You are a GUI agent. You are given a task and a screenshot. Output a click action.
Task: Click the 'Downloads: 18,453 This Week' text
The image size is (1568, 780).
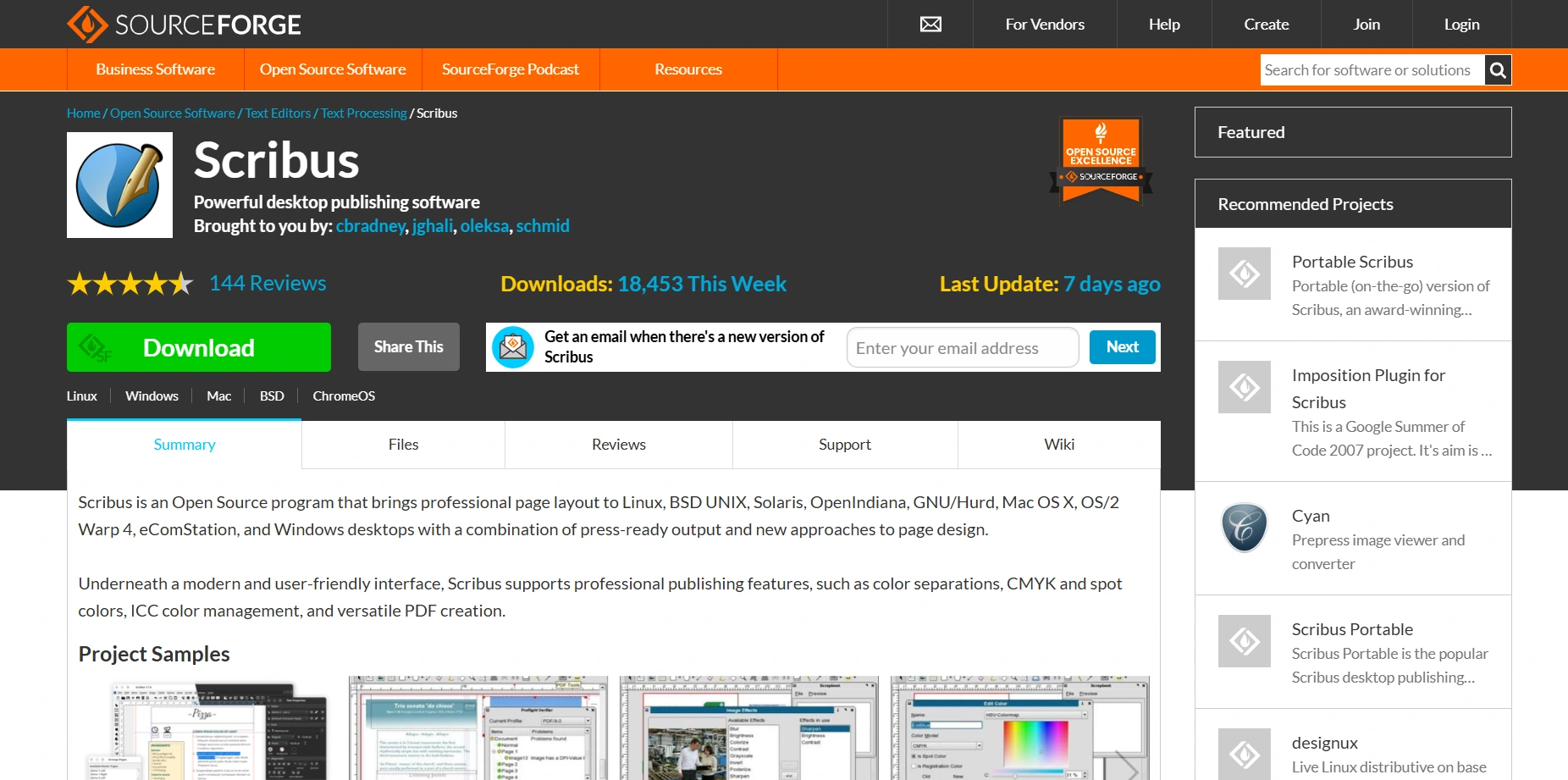coord(643,284)
